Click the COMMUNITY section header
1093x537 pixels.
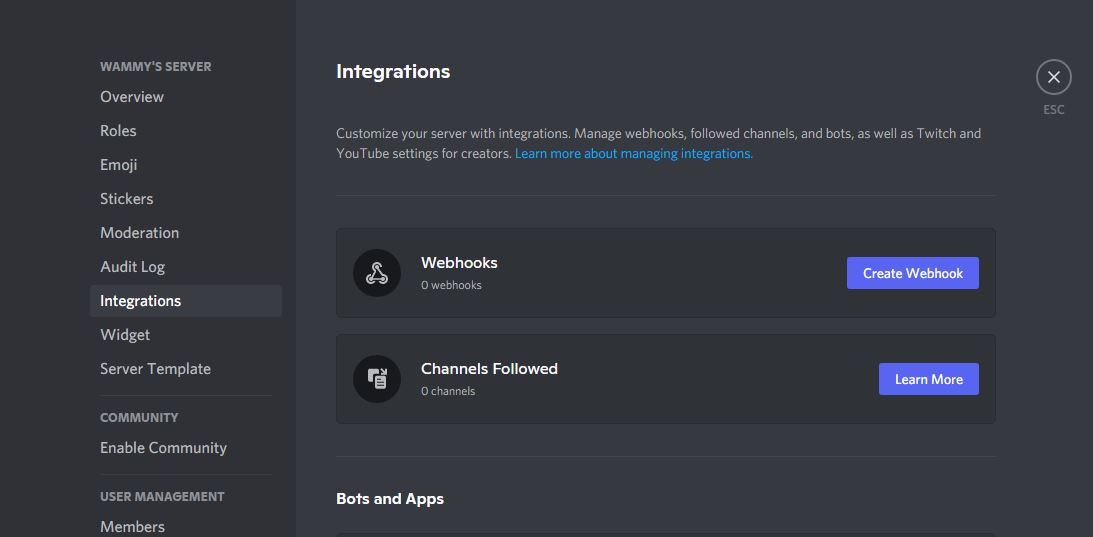[139, 418]
